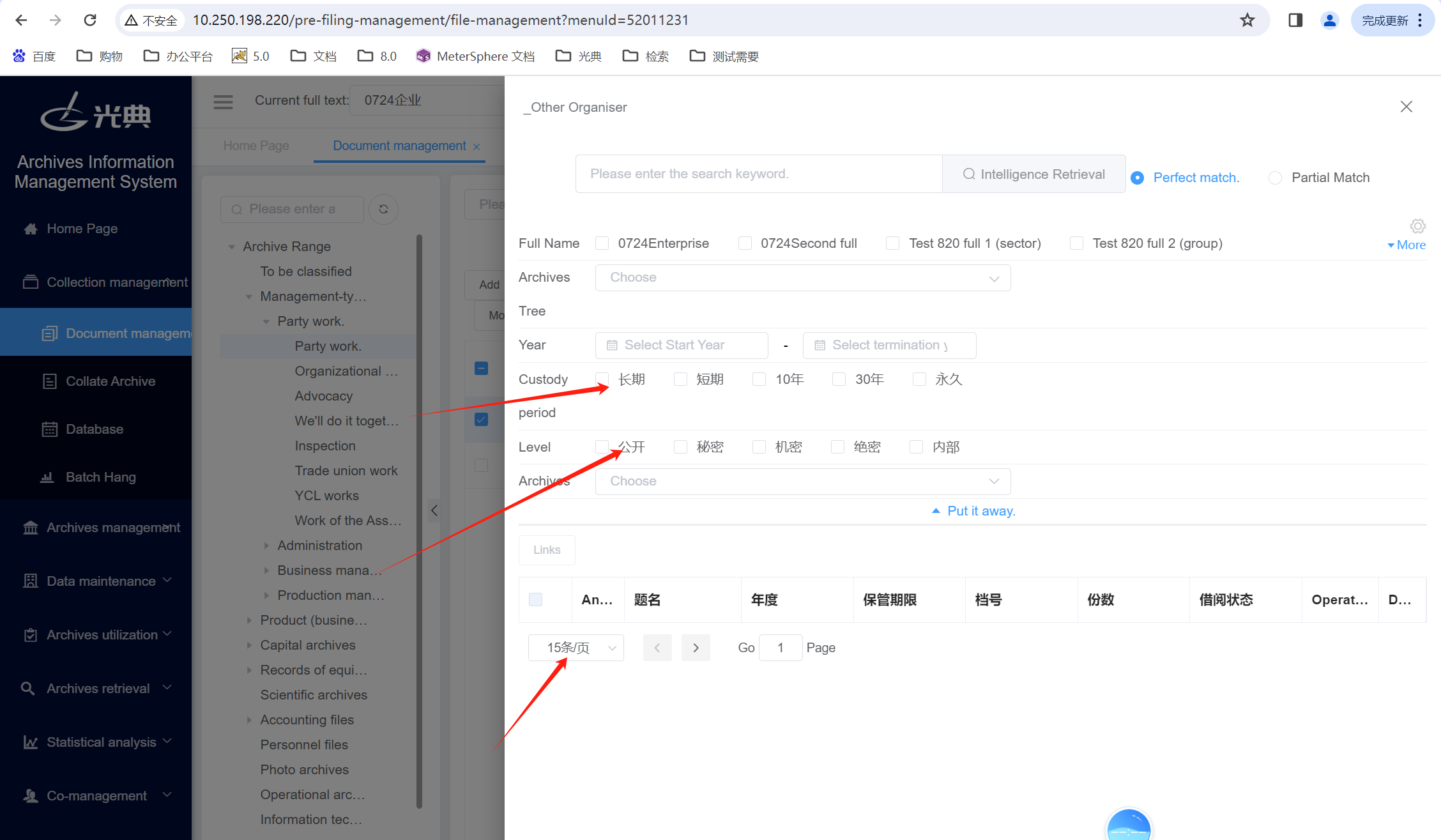The height and width of the screenshot is (840, 1441).
Task: Click the 完成更新 browser update button
Action: pyautogui.click(x=1392, y=20)
